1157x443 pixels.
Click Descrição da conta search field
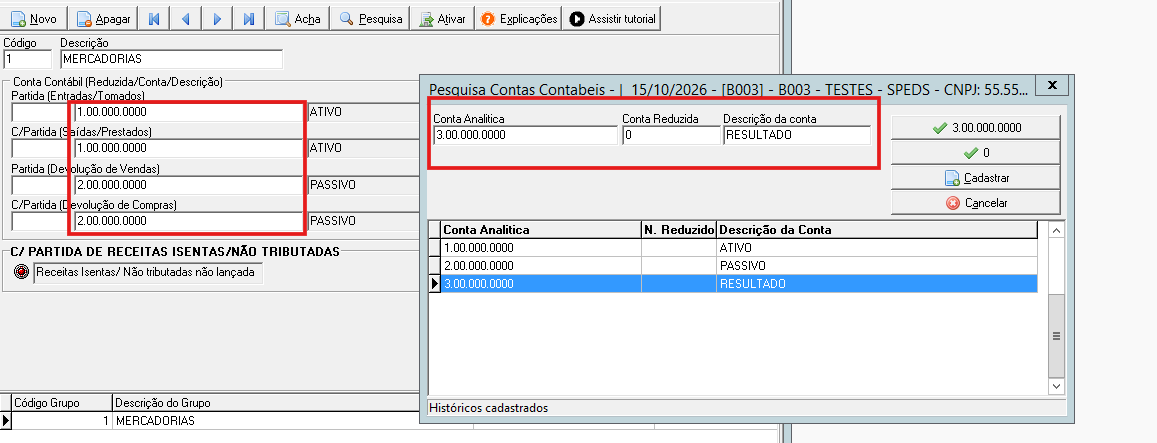797,135
